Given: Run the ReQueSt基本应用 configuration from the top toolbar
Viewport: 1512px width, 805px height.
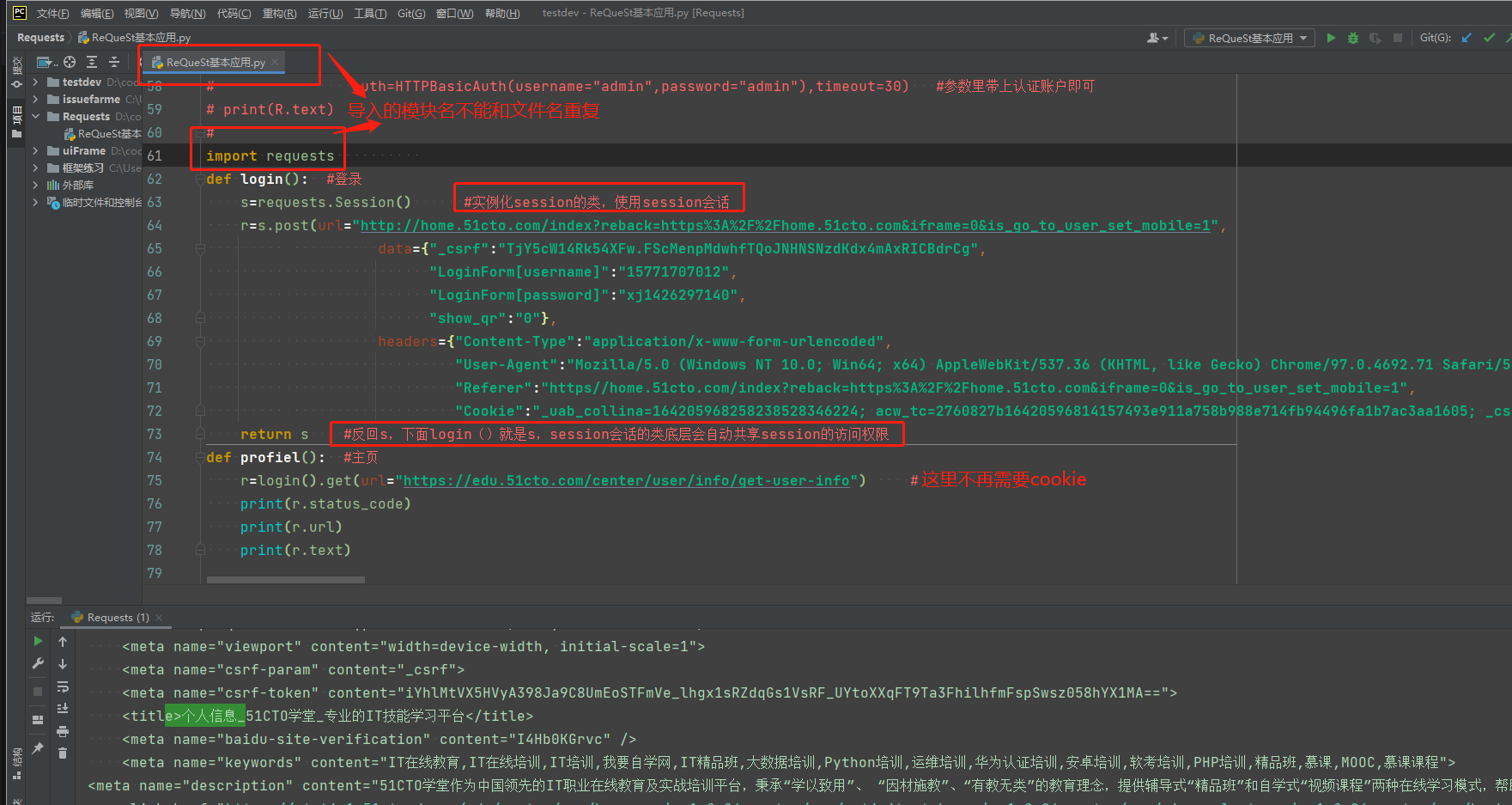Looking at the screenshot, I should click(1331, 38).
